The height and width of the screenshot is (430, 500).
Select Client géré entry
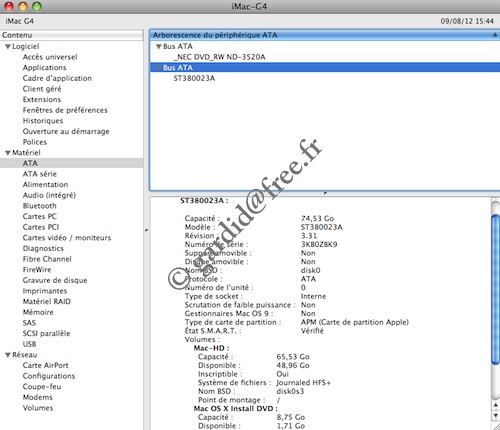pos(42,89)
